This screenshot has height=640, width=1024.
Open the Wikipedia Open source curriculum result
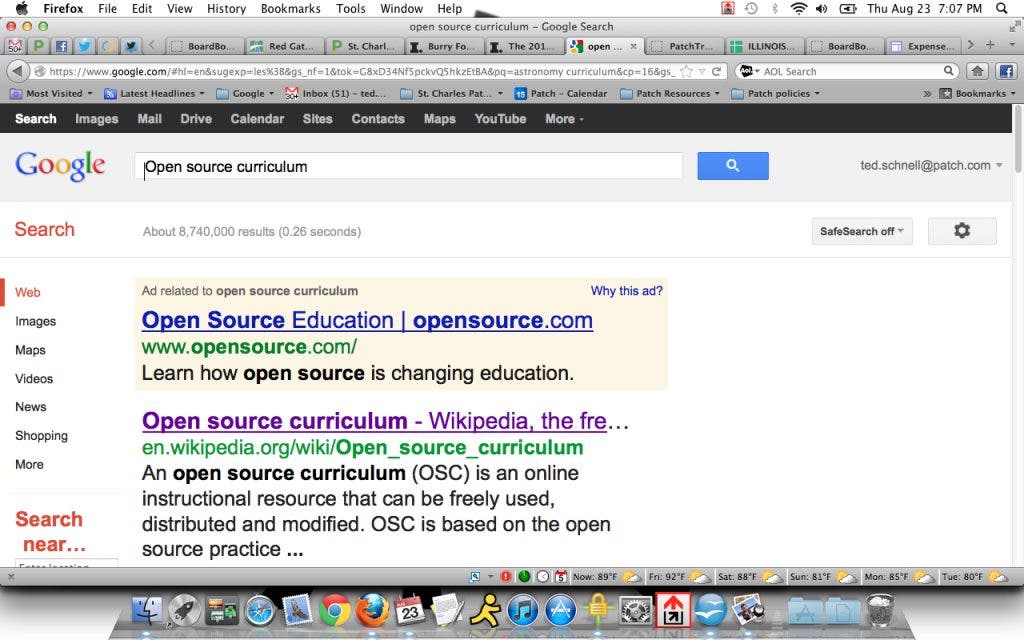(375, 421)
